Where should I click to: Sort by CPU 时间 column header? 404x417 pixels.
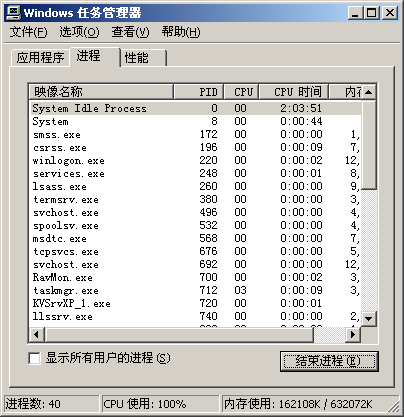point(294,92)
